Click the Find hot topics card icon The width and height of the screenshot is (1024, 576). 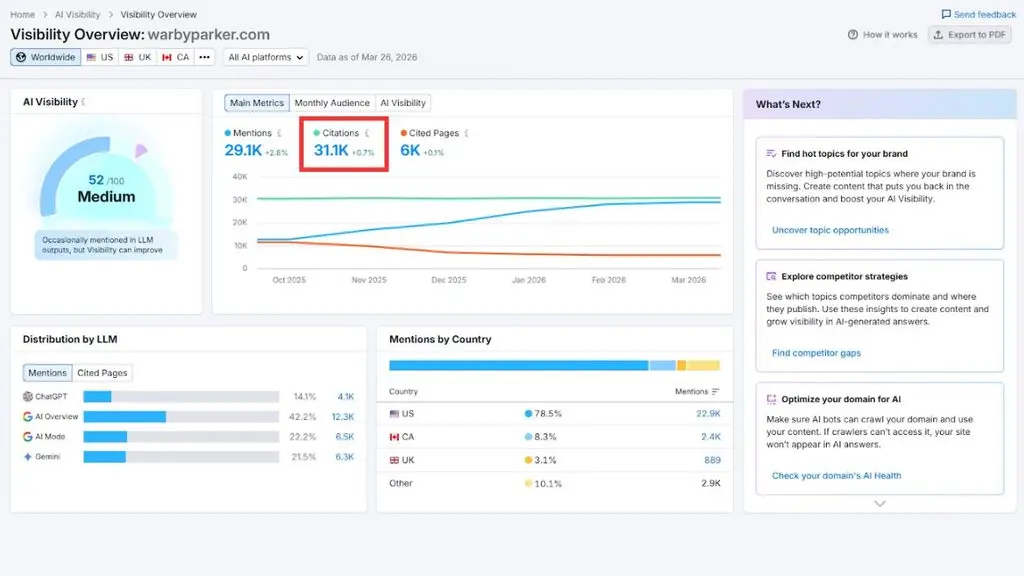tap(771, 153)
